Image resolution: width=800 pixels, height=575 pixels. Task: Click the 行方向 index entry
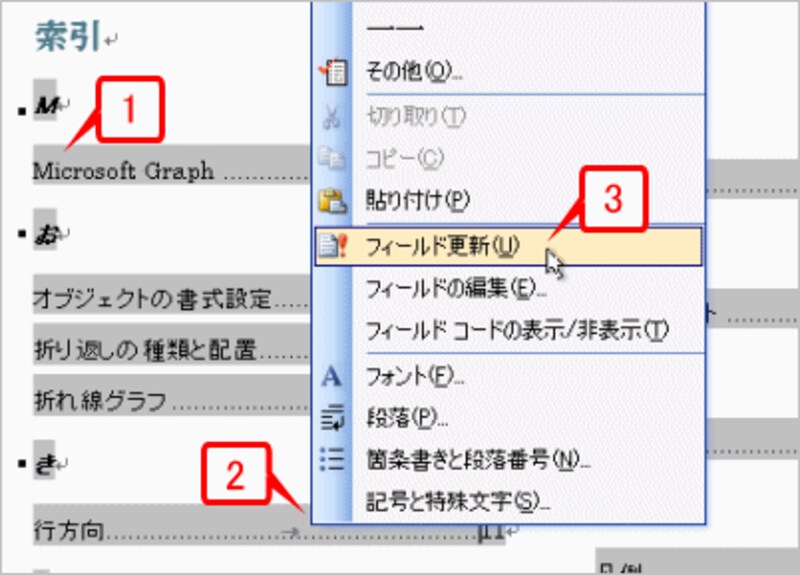click(x=69, y=531)
